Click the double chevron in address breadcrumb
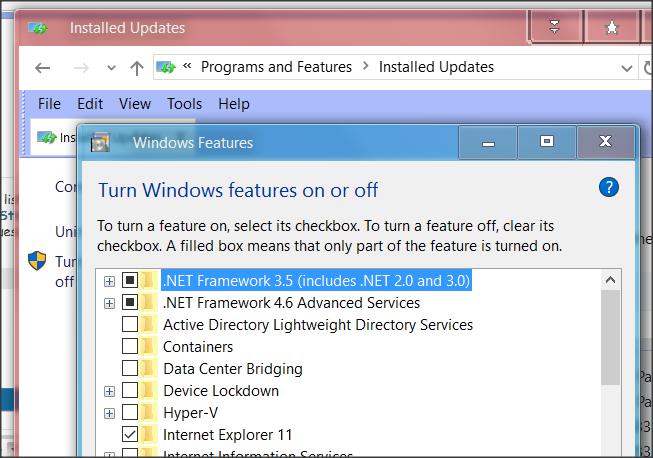653x458 pixels. click(187, 65)
